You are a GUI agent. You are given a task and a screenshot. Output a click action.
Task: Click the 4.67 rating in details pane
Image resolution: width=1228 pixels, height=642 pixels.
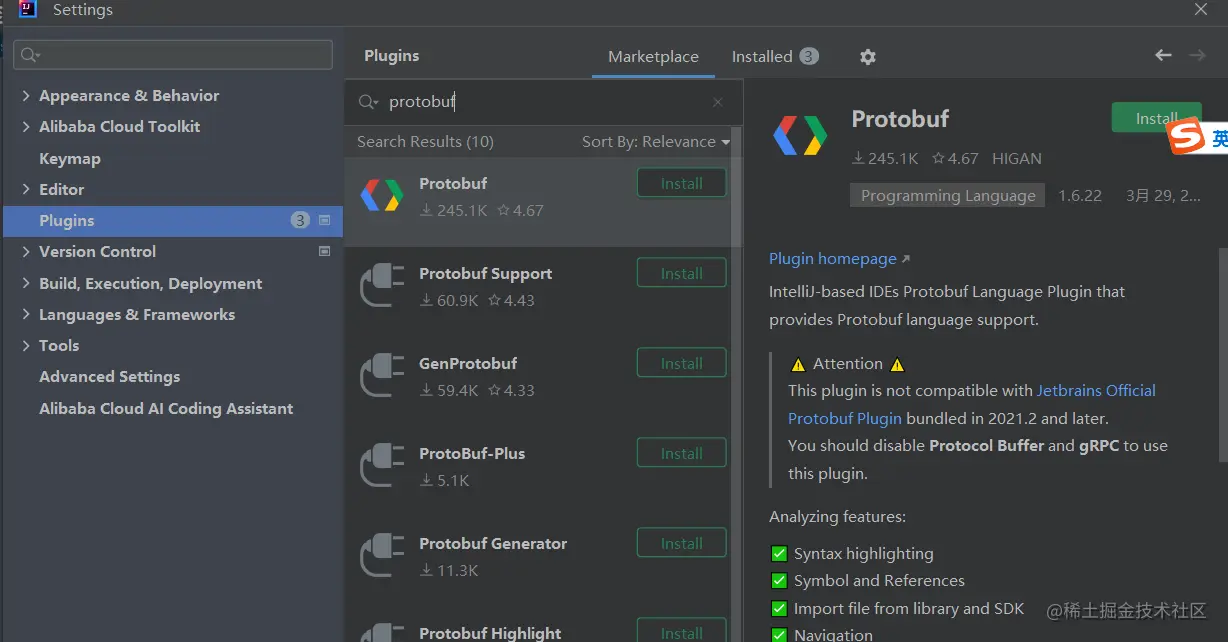coord(954,158)
